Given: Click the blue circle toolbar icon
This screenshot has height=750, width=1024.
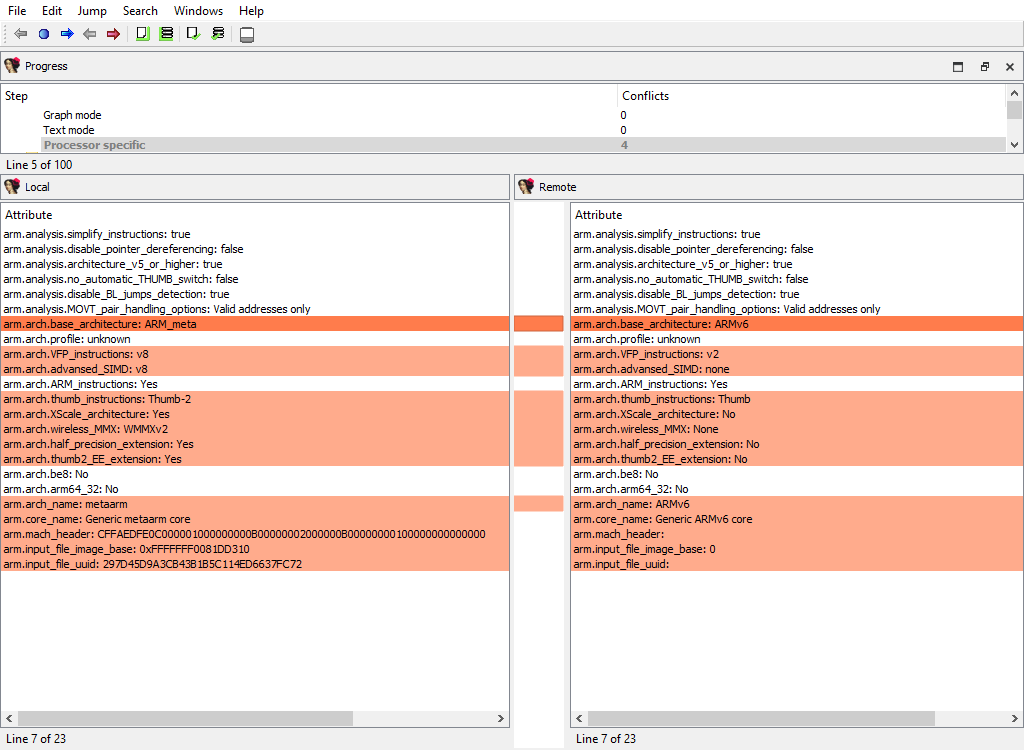Looking at the screenshot, I should tap(44, 34).
